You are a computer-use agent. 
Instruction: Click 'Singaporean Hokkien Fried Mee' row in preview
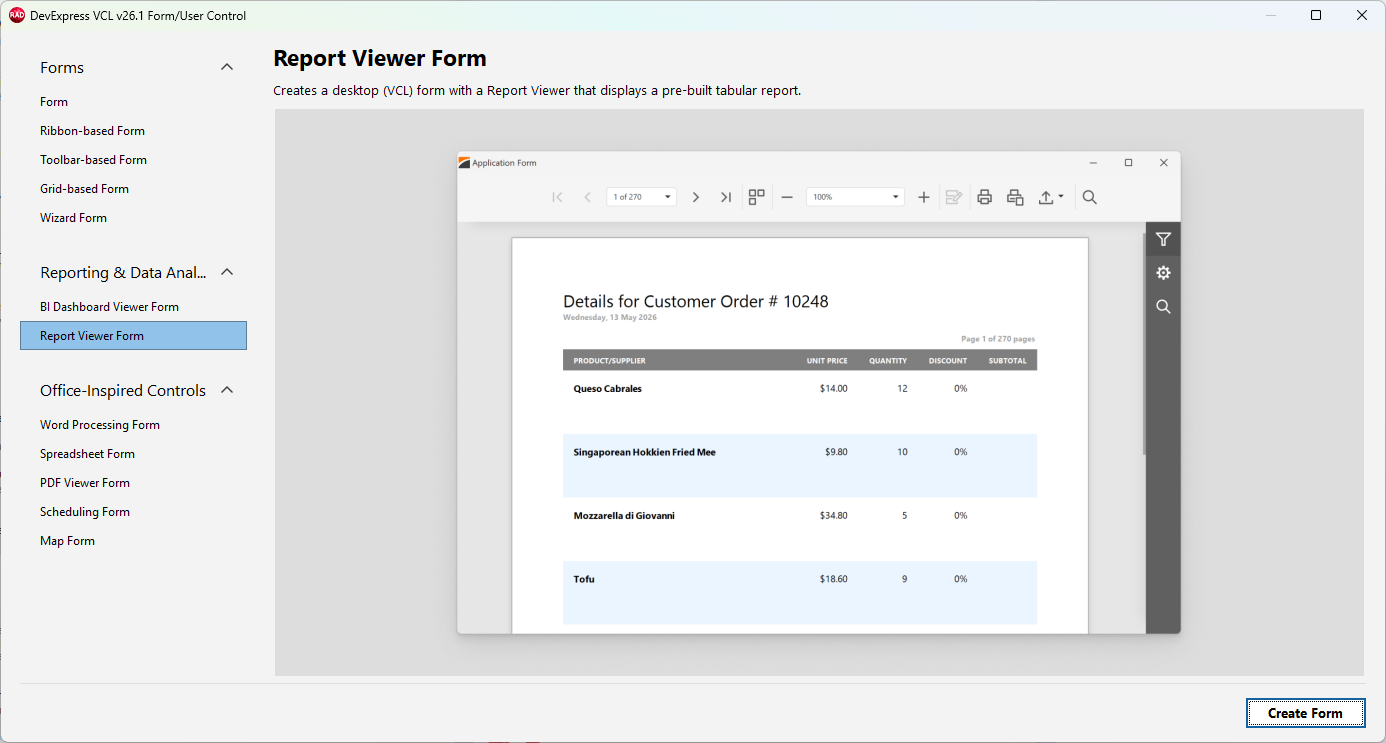click(x=800, y=466)
